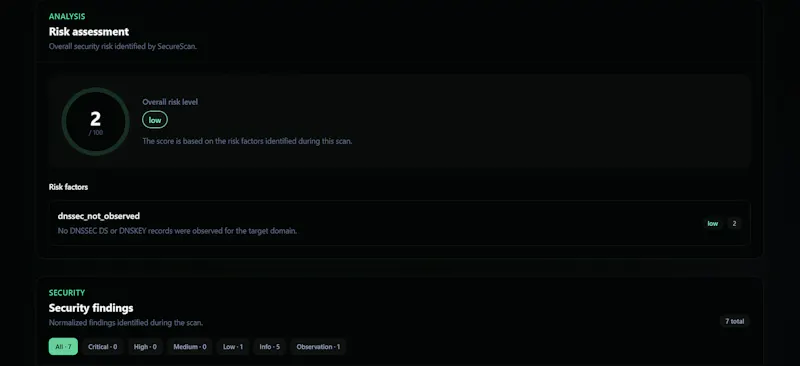Click Normalized findings identified during the scan text
This screenshot has height=366, width=800.
[126, 323]
